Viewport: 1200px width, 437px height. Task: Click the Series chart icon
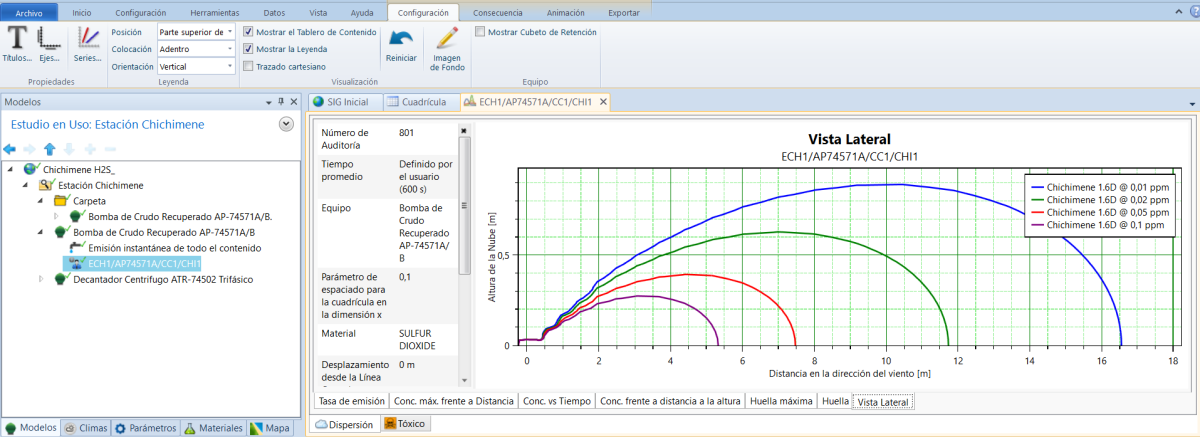pyautogui.click(x=88, y=42)
